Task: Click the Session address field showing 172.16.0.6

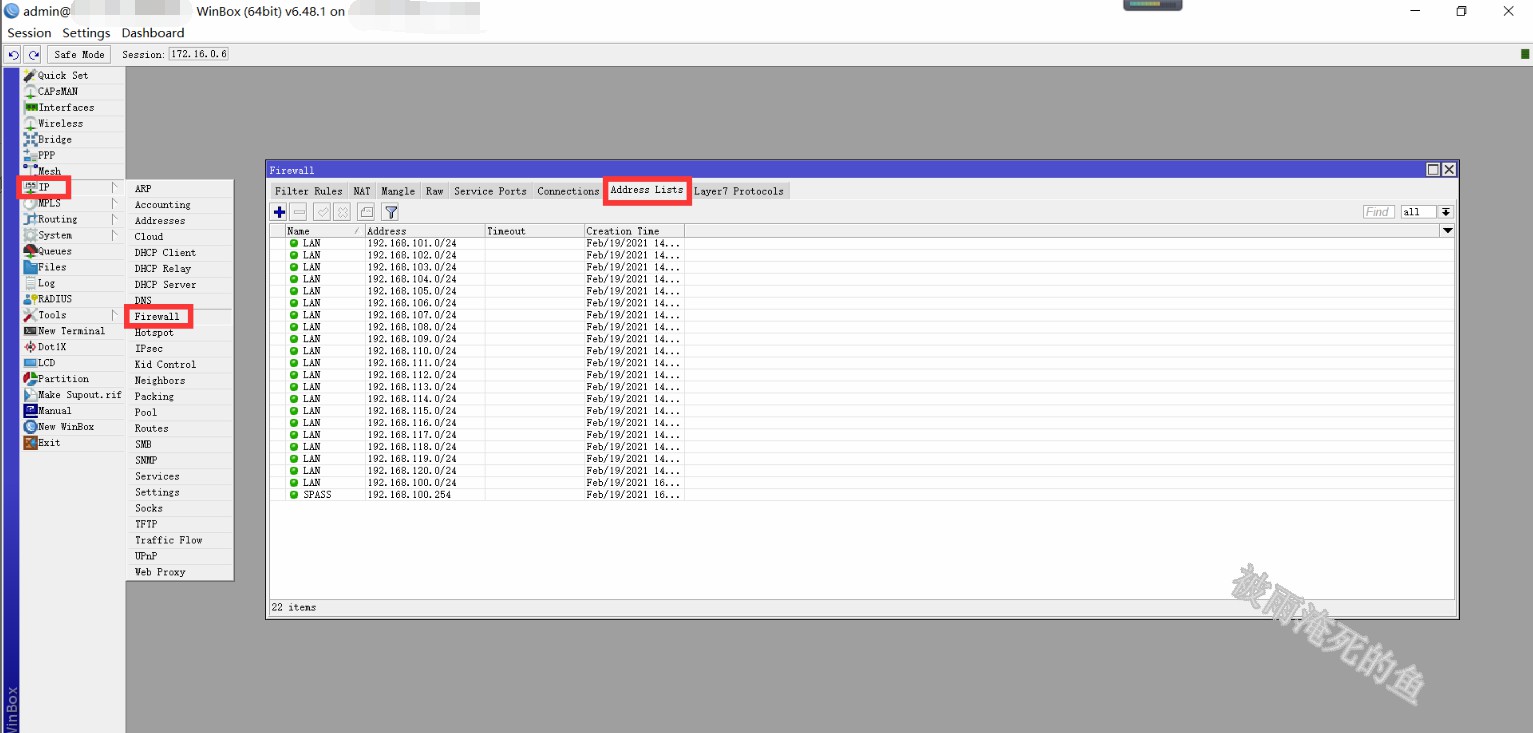Action: (x=198, y=54)
